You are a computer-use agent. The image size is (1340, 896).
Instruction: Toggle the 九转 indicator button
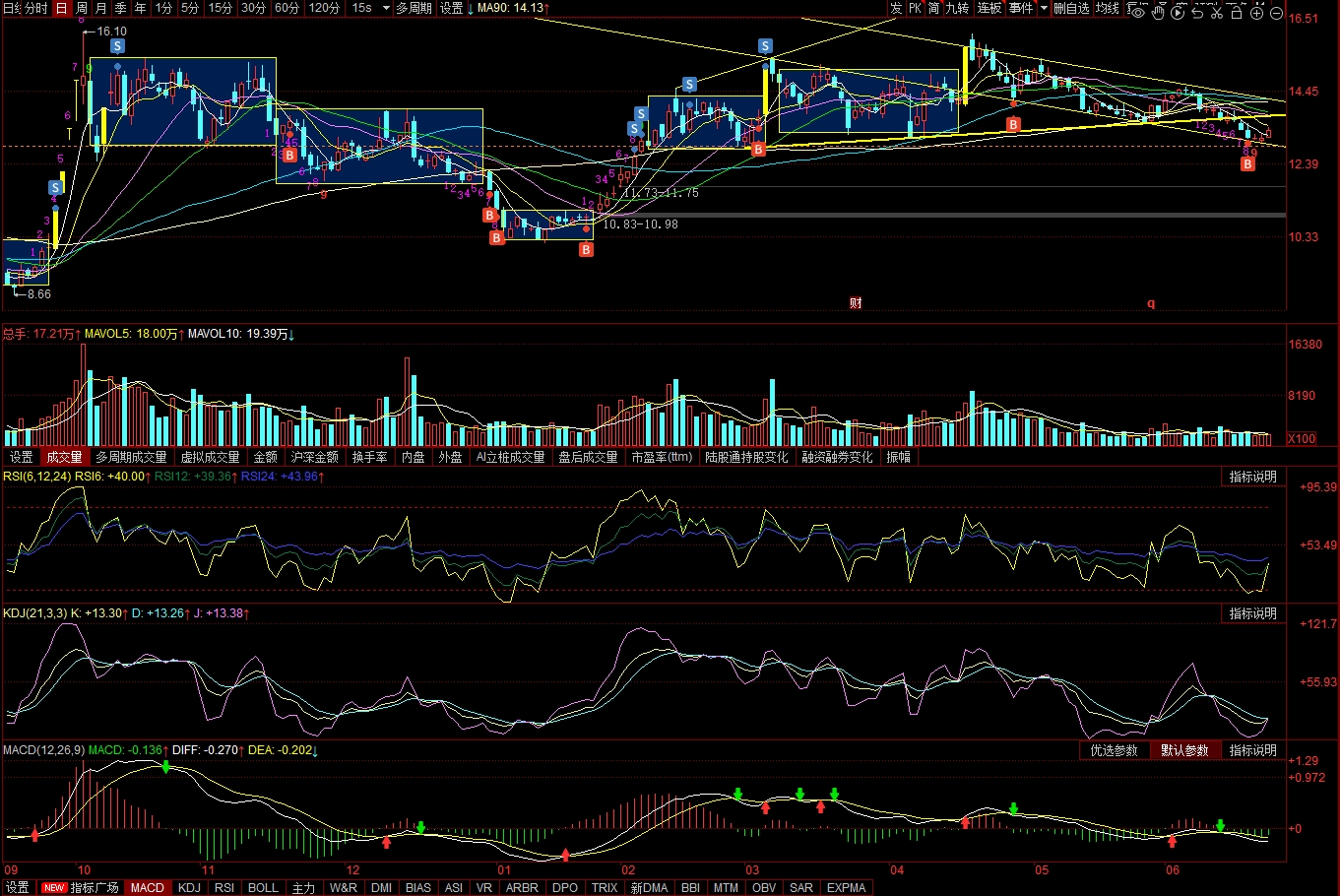point(957,8)
